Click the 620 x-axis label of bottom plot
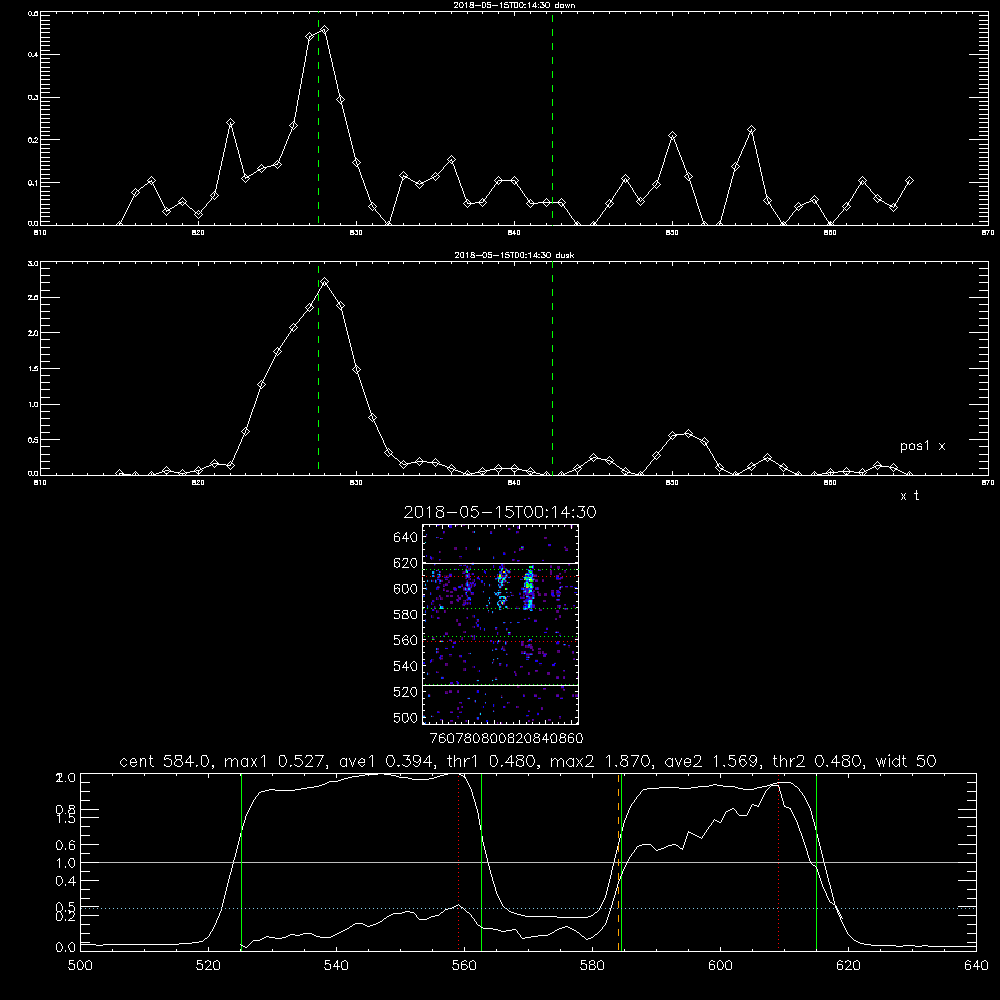Viewport: 1000px width, 1000px height. (848, 966)
